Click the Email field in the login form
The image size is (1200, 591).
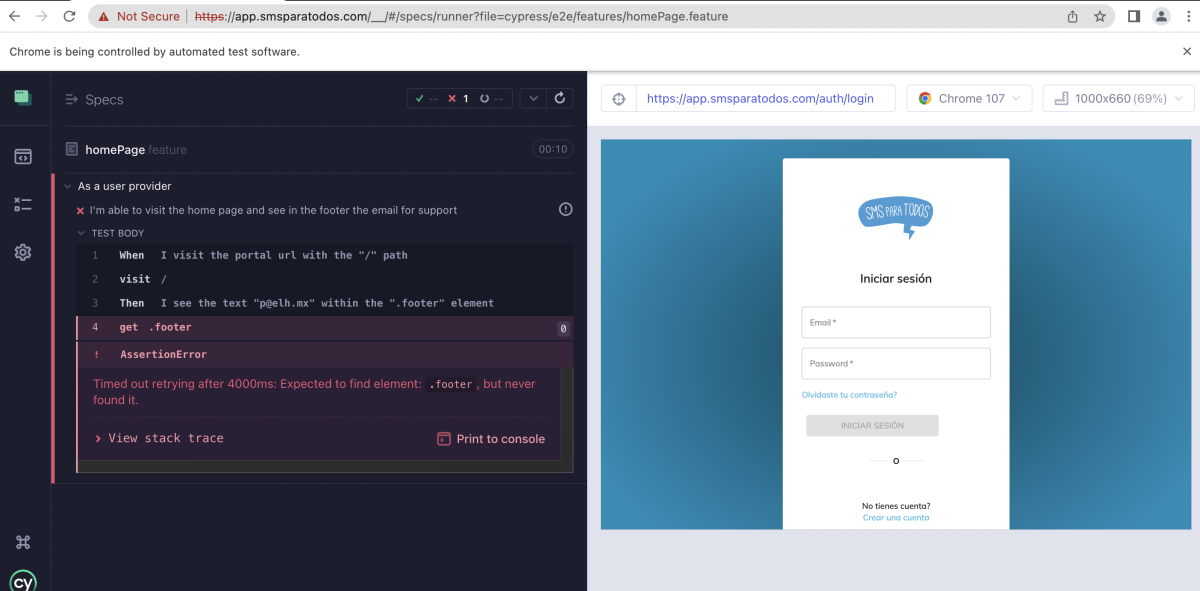[x=895, y=322]
